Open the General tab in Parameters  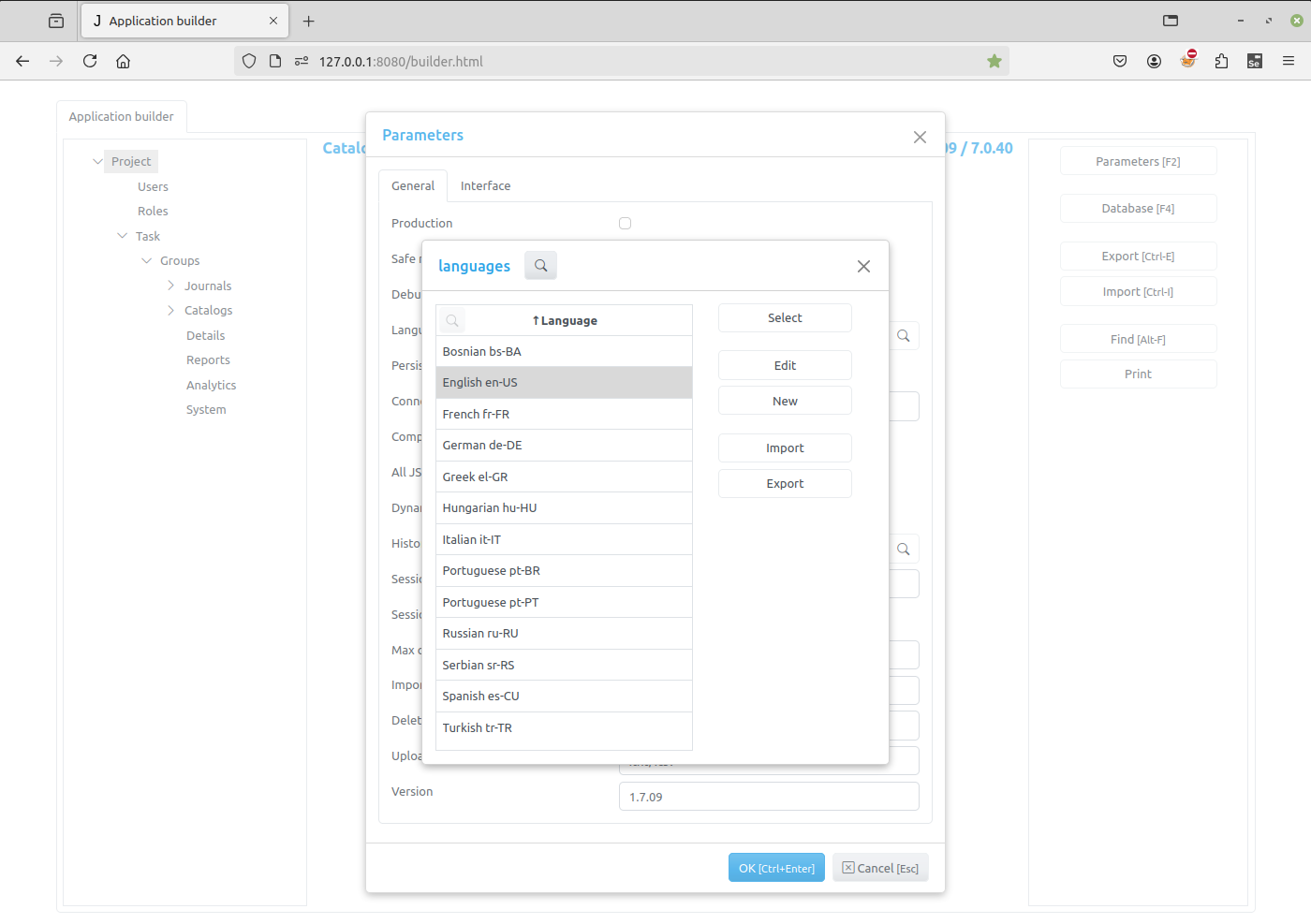tap(413, 186)
